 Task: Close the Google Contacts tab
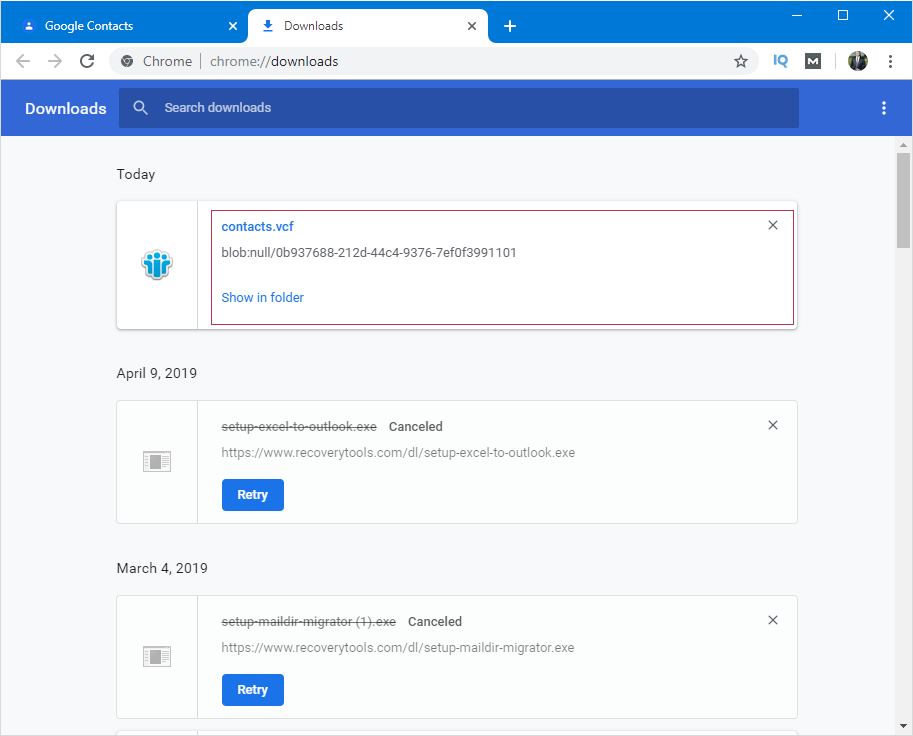pyautogui.click(x=233, y=26)
